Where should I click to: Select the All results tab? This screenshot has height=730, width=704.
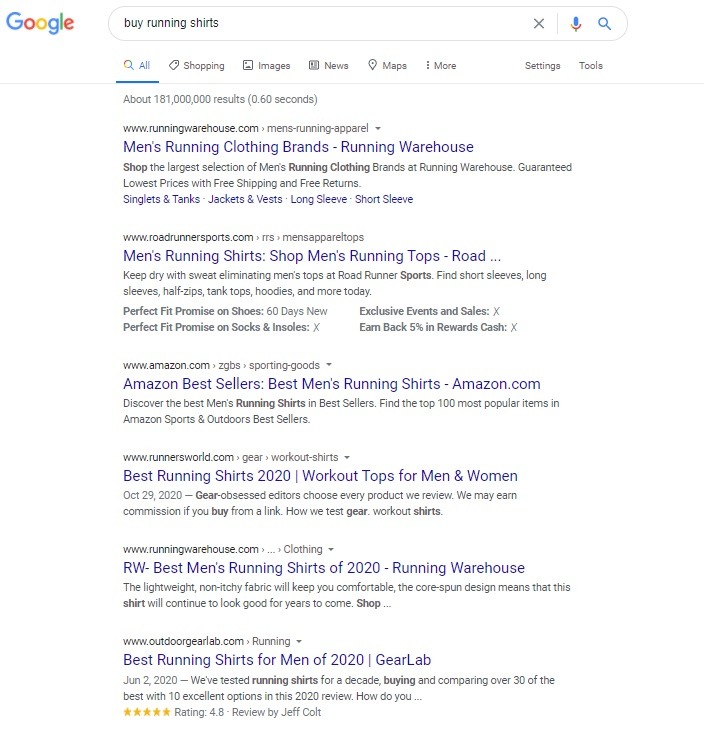coord(137,66)
